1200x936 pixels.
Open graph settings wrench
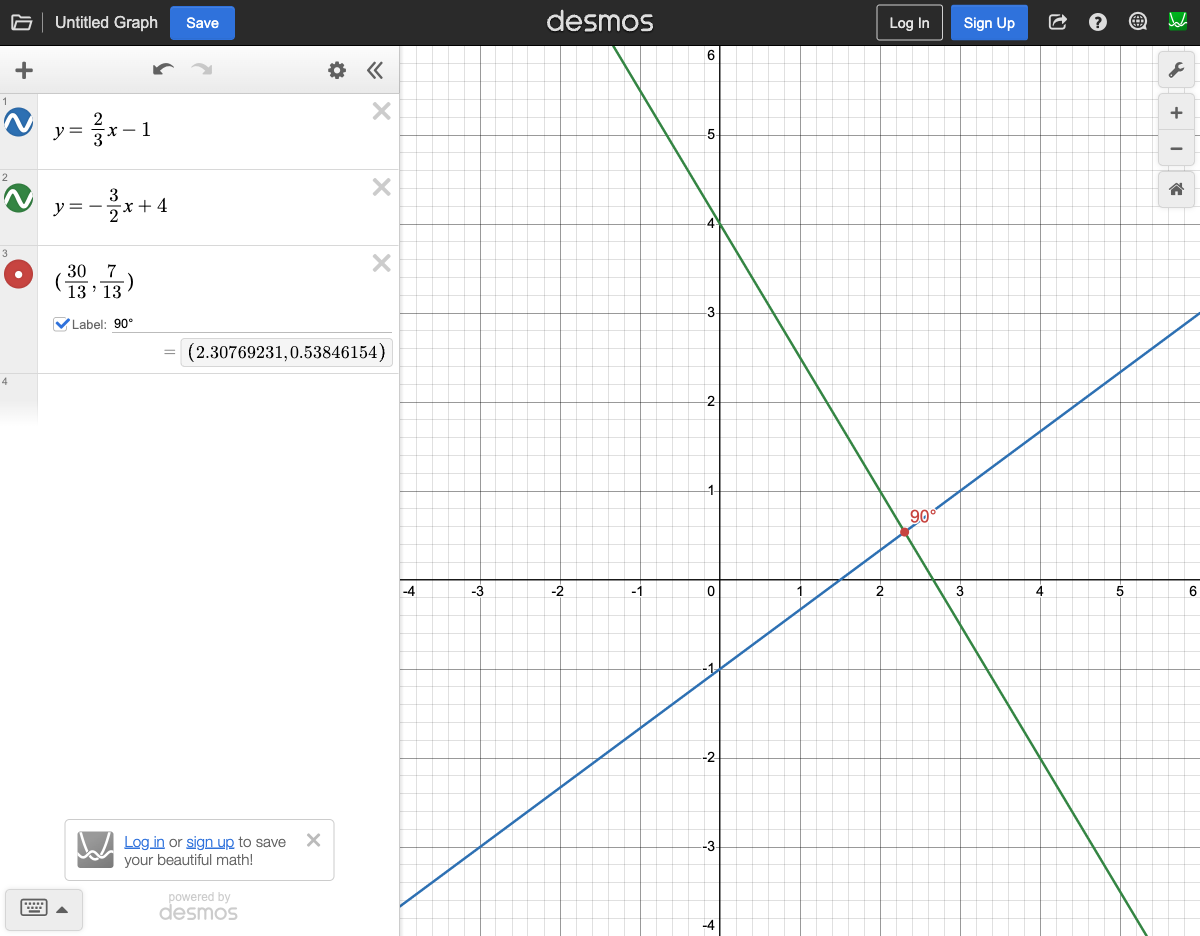[x=1177, y=70]
